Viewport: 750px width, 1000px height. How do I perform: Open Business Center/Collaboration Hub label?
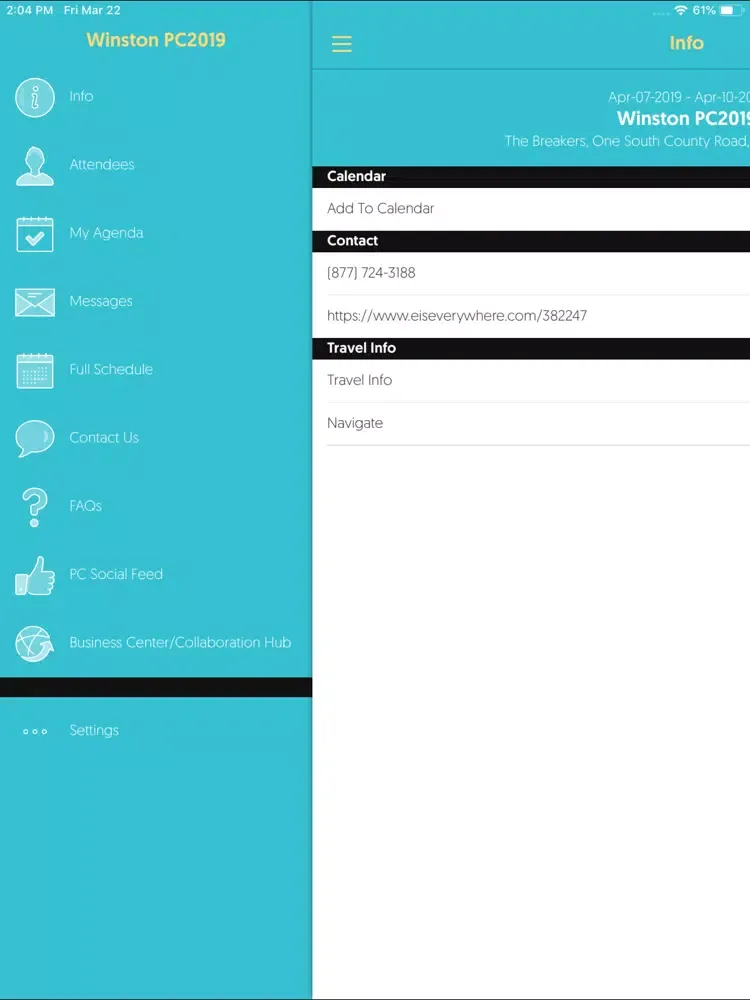(x=180, y=642)
